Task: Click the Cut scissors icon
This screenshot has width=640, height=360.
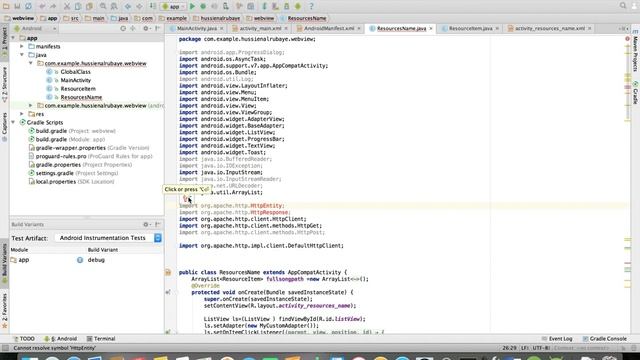Action: (x=67, y=6)
